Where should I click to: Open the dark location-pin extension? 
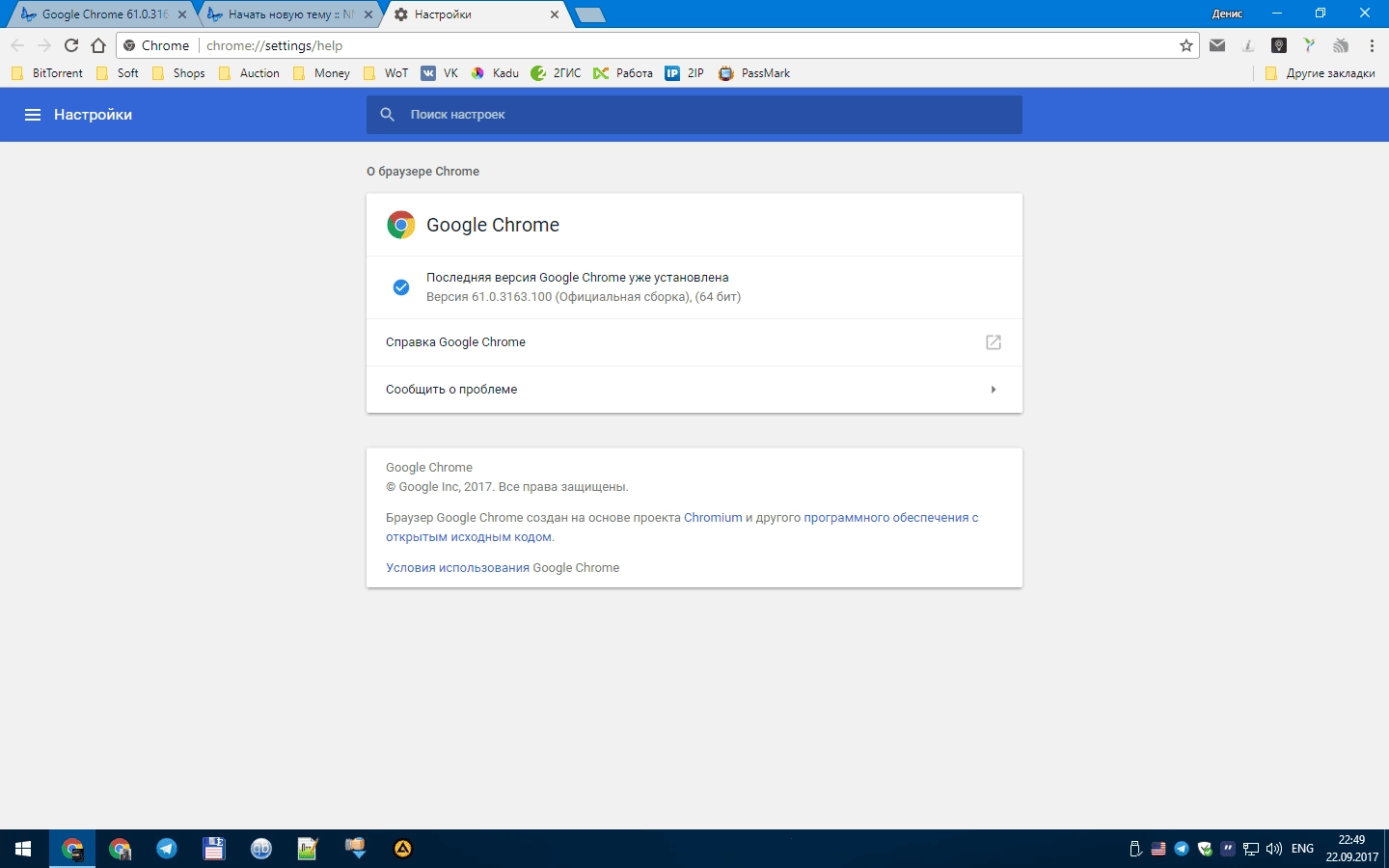pos(1279,45)
